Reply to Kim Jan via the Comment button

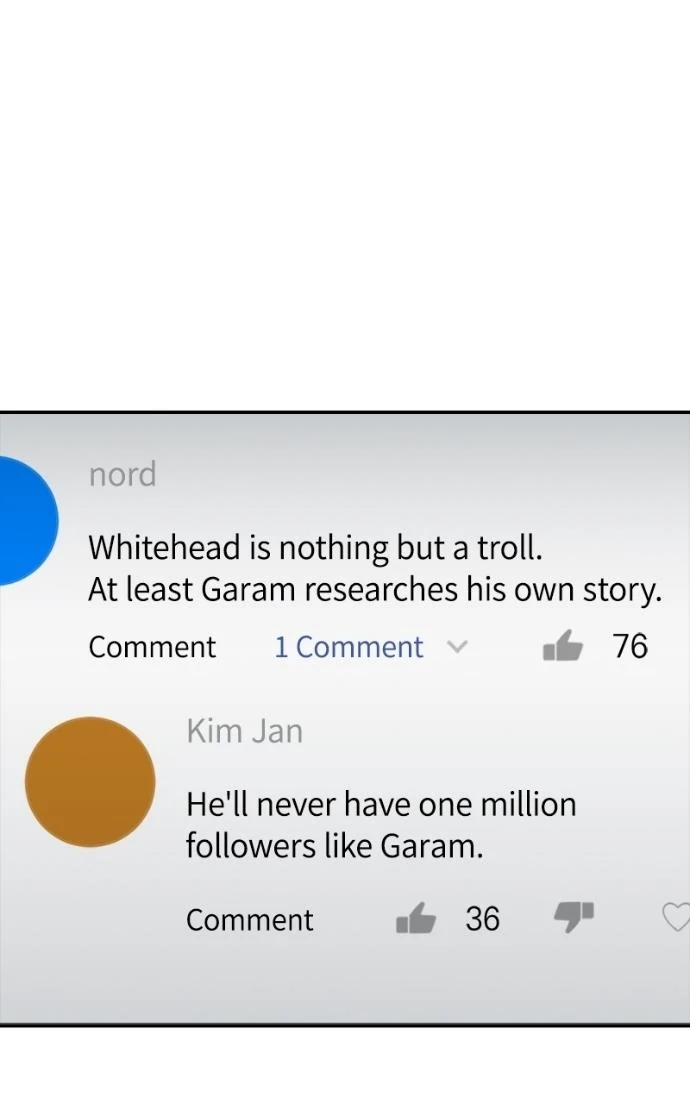point(249,920)
